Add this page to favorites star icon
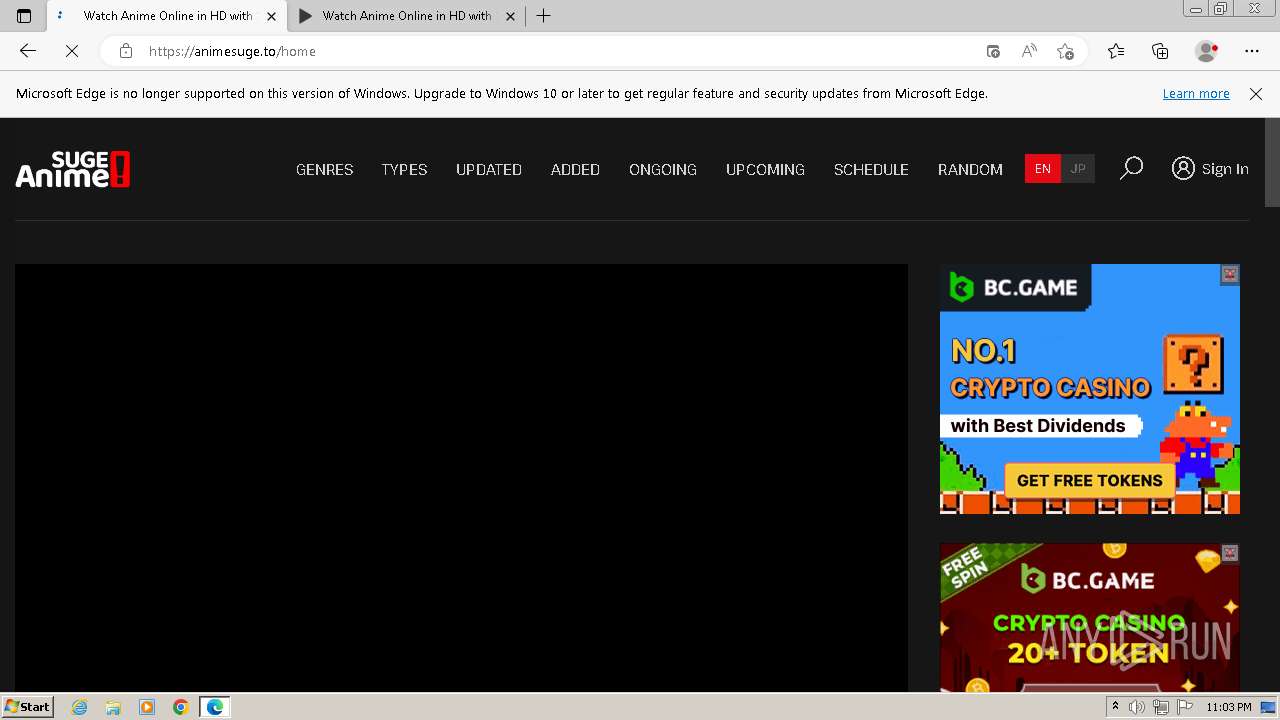Screen dimensions: 1280x720 pos(1065,51)
